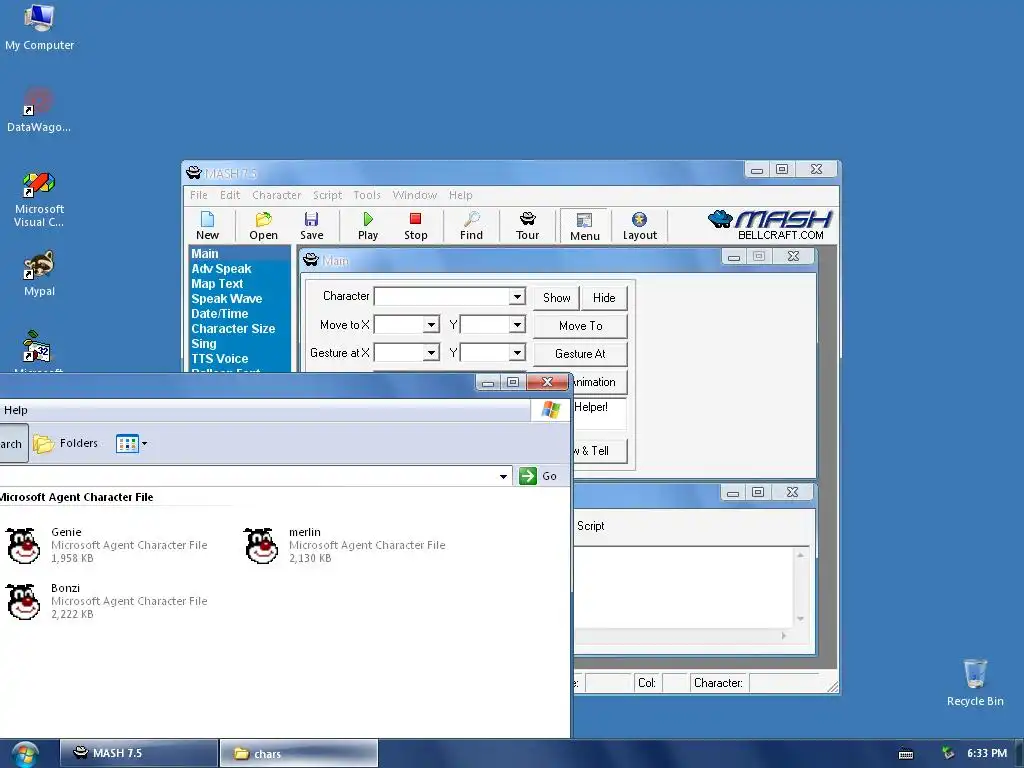Image resolution: width=1024 pixels, height=768 pixels.
Task: Open the MASH Help menu
Action: tap(460, 195)
